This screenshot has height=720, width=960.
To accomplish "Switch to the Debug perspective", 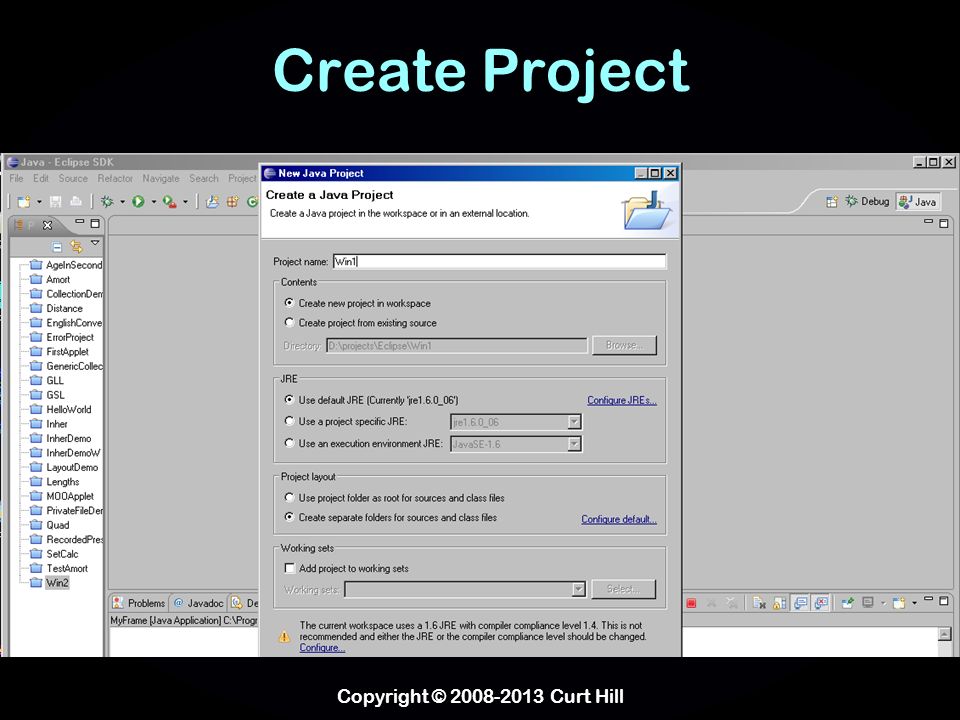I will pos(867,201).
